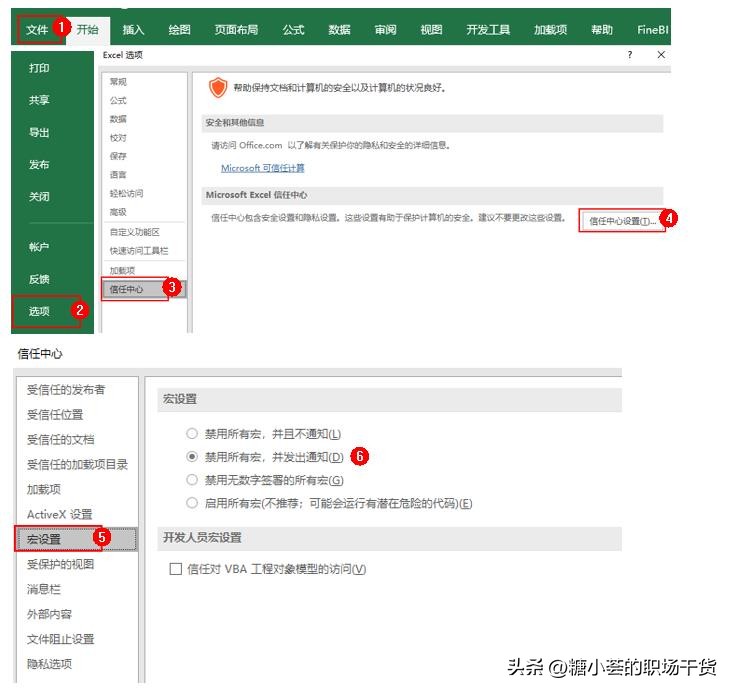This screenshot has width=733, height=693.
Task: Close the Excel 选项 dialog
Action: coord(661,55)
